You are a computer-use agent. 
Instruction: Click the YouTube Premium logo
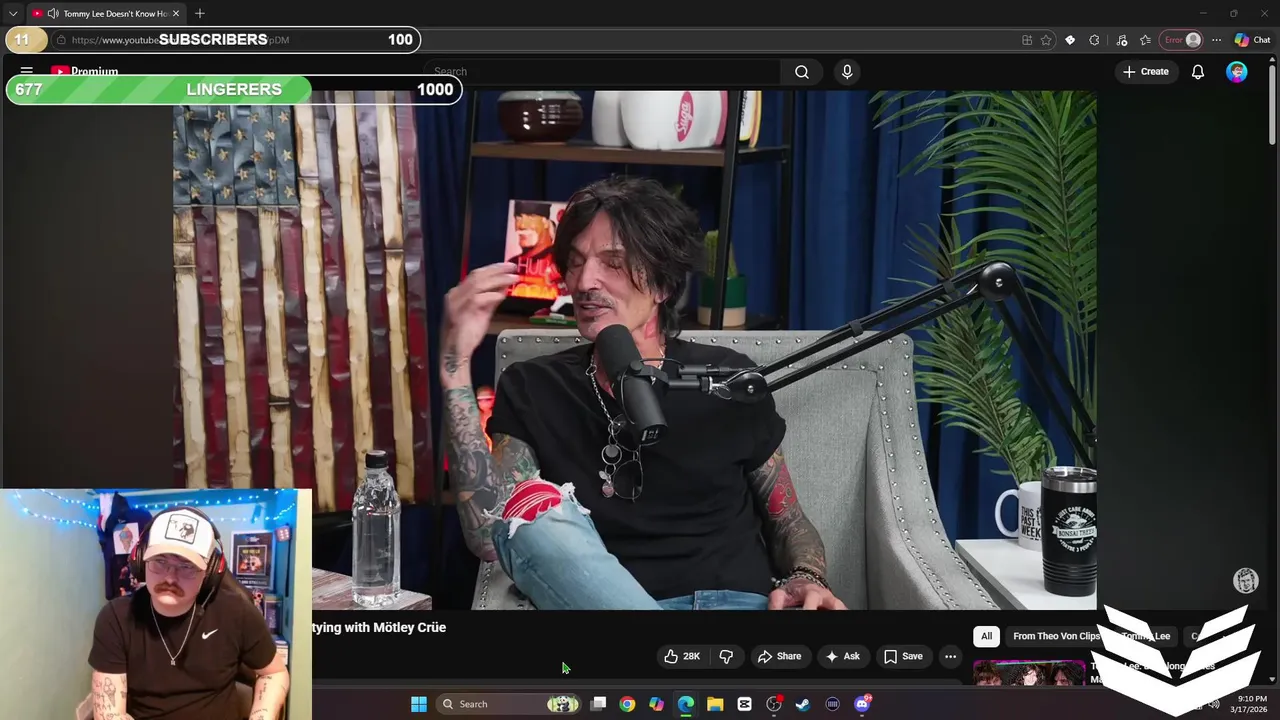84,71
